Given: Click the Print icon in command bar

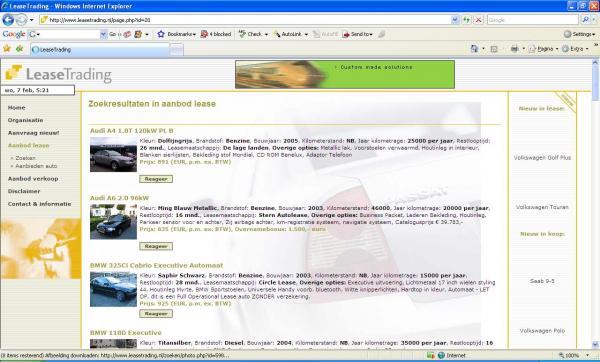Looking at the screenshot, I should 515,49.
